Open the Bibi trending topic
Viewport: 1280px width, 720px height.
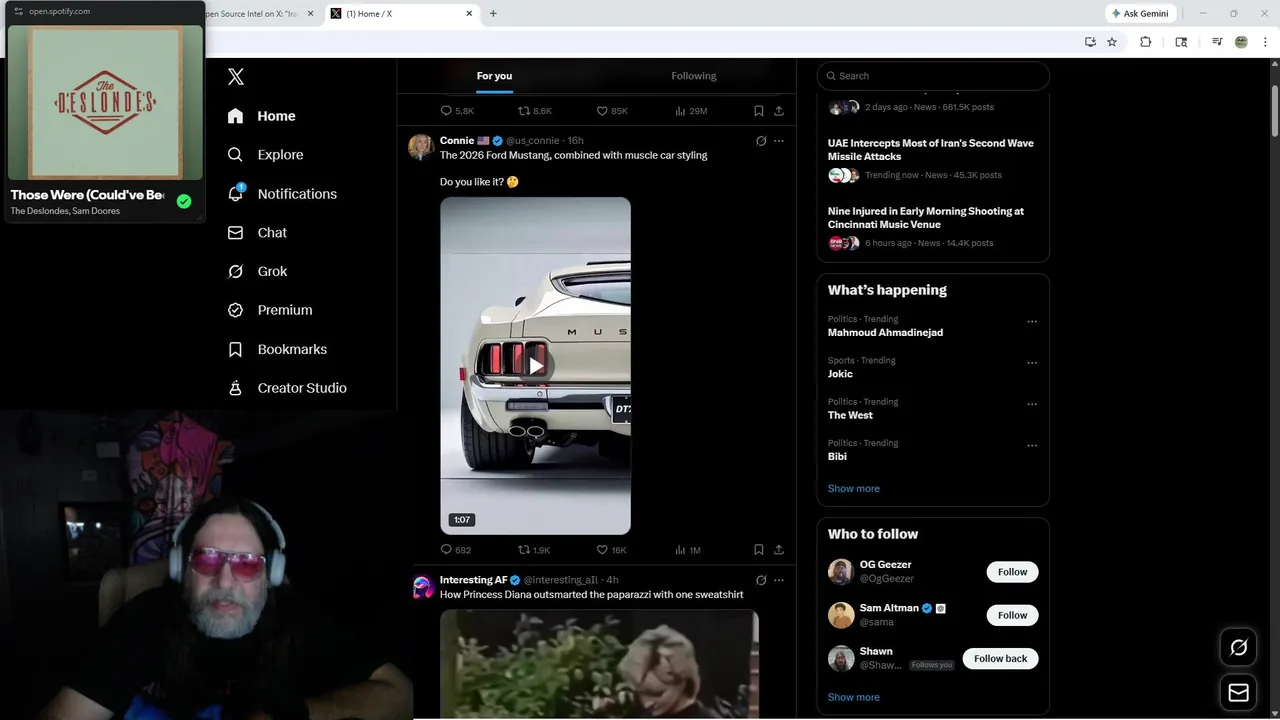[x=837, y=456]
